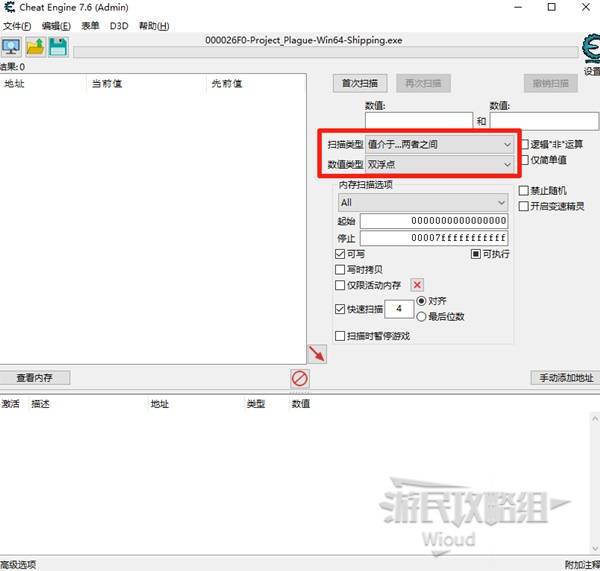
Task: Click the select process computer icon
Action: 11,47
